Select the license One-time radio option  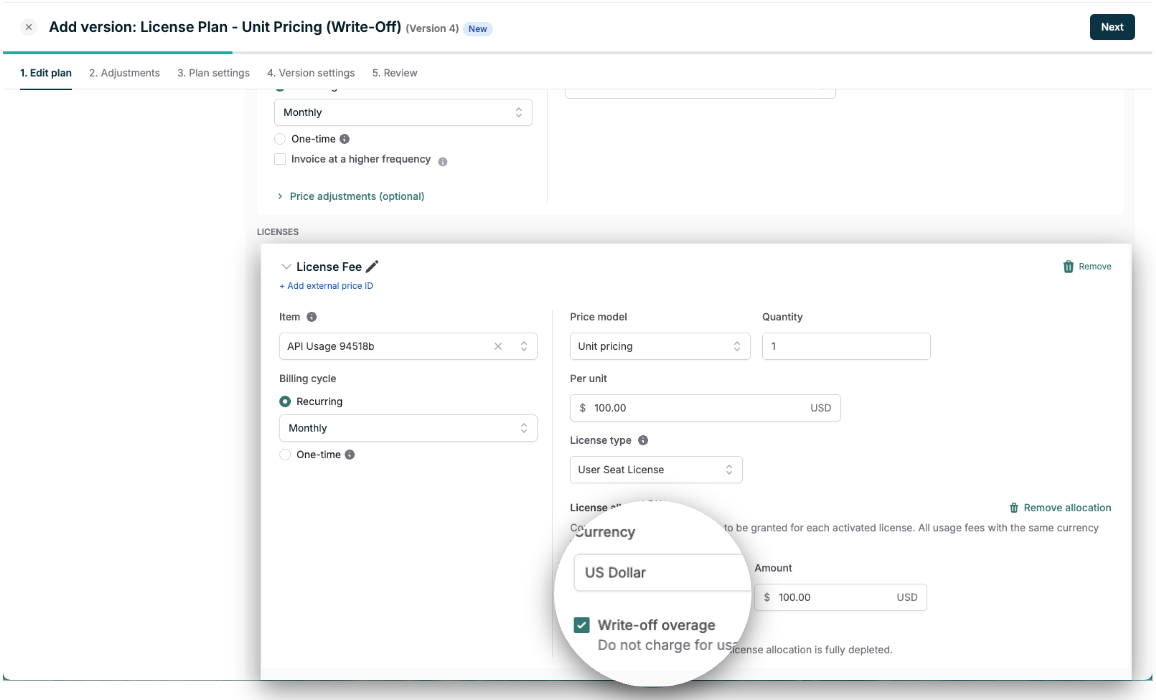coord(285,454)
